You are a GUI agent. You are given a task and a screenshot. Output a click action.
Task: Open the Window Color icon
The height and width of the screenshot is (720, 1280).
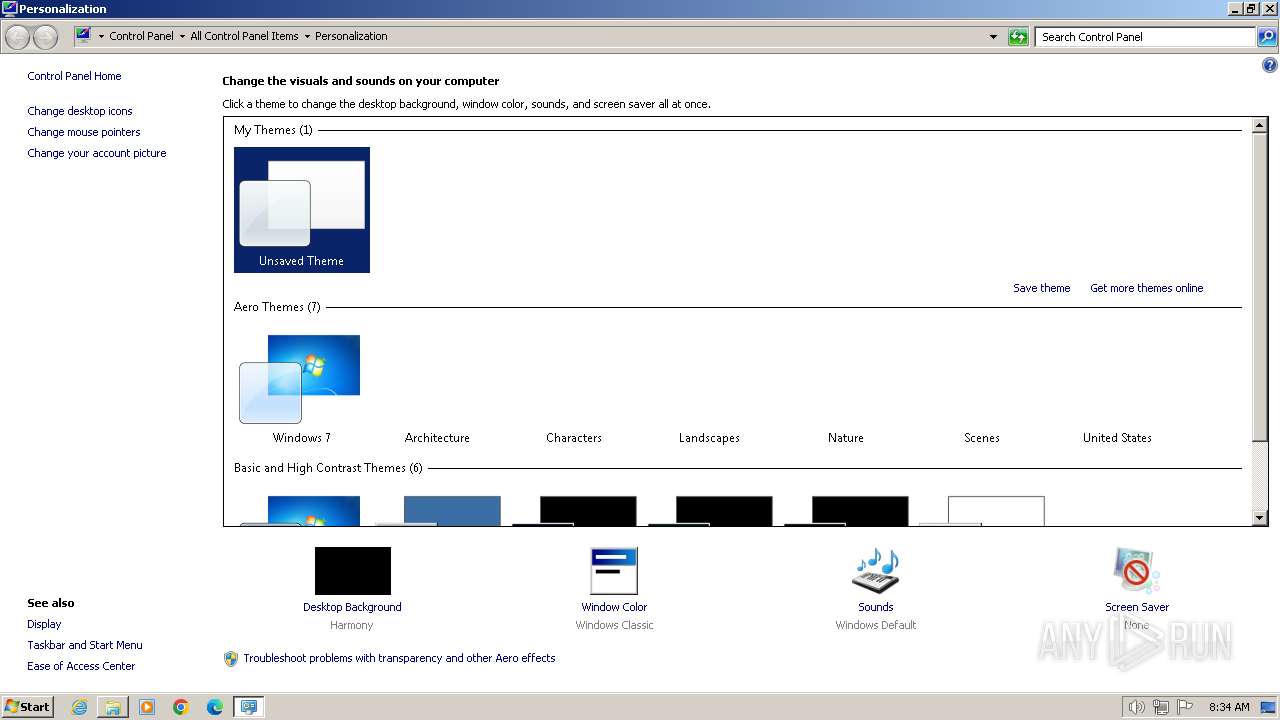pyautogui.click(x=613, y=571)
